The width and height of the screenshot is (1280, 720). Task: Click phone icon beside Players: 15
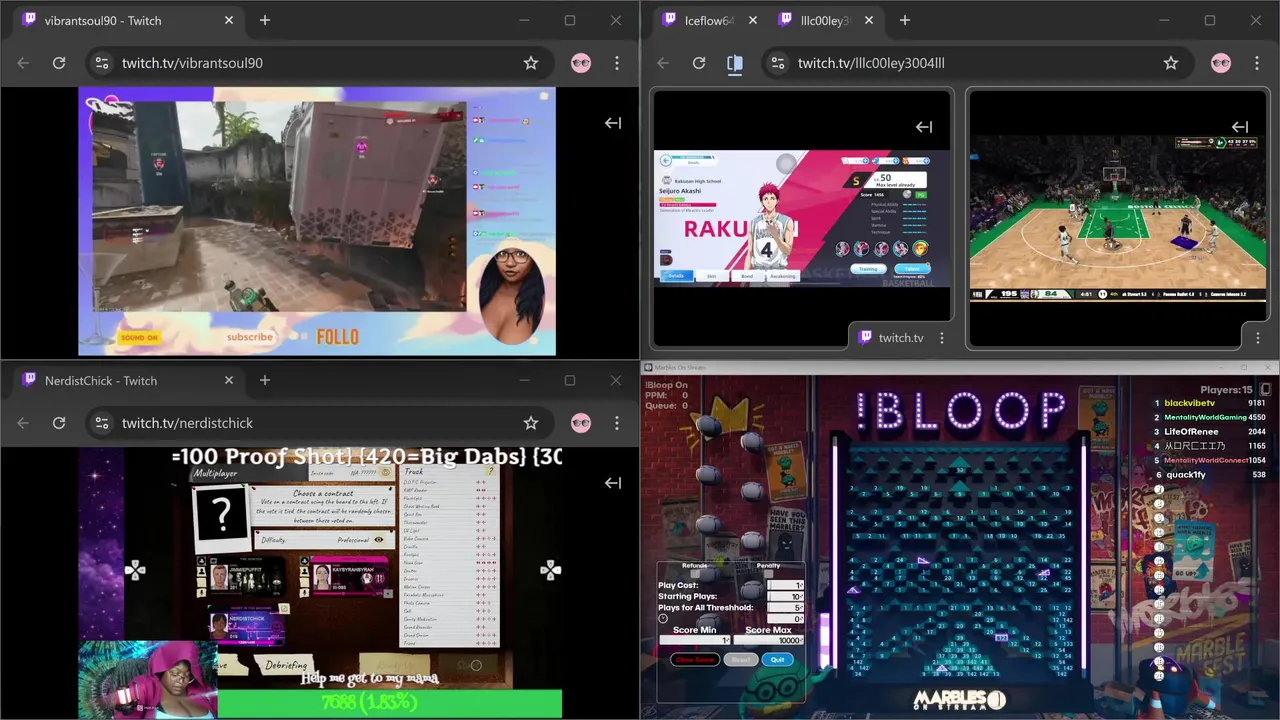point(1265,389)
